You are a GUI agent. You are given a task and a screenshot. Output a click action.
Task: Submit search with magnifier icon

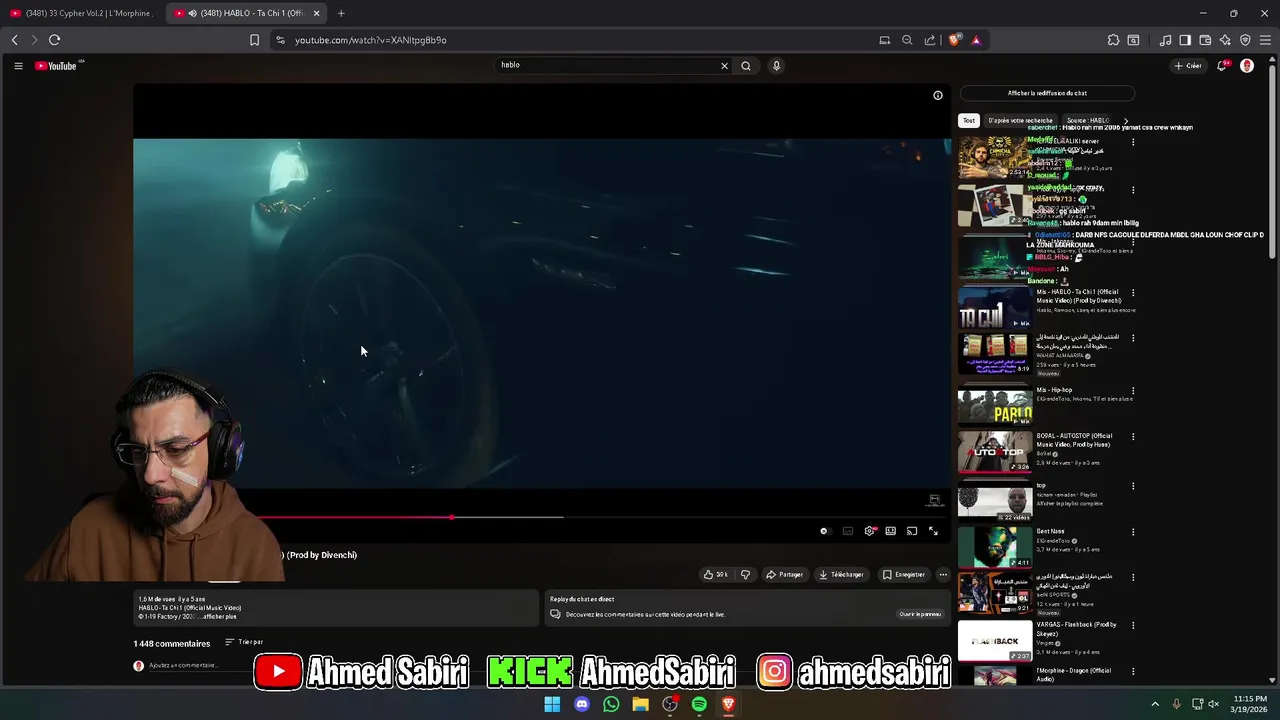[746, 66]
